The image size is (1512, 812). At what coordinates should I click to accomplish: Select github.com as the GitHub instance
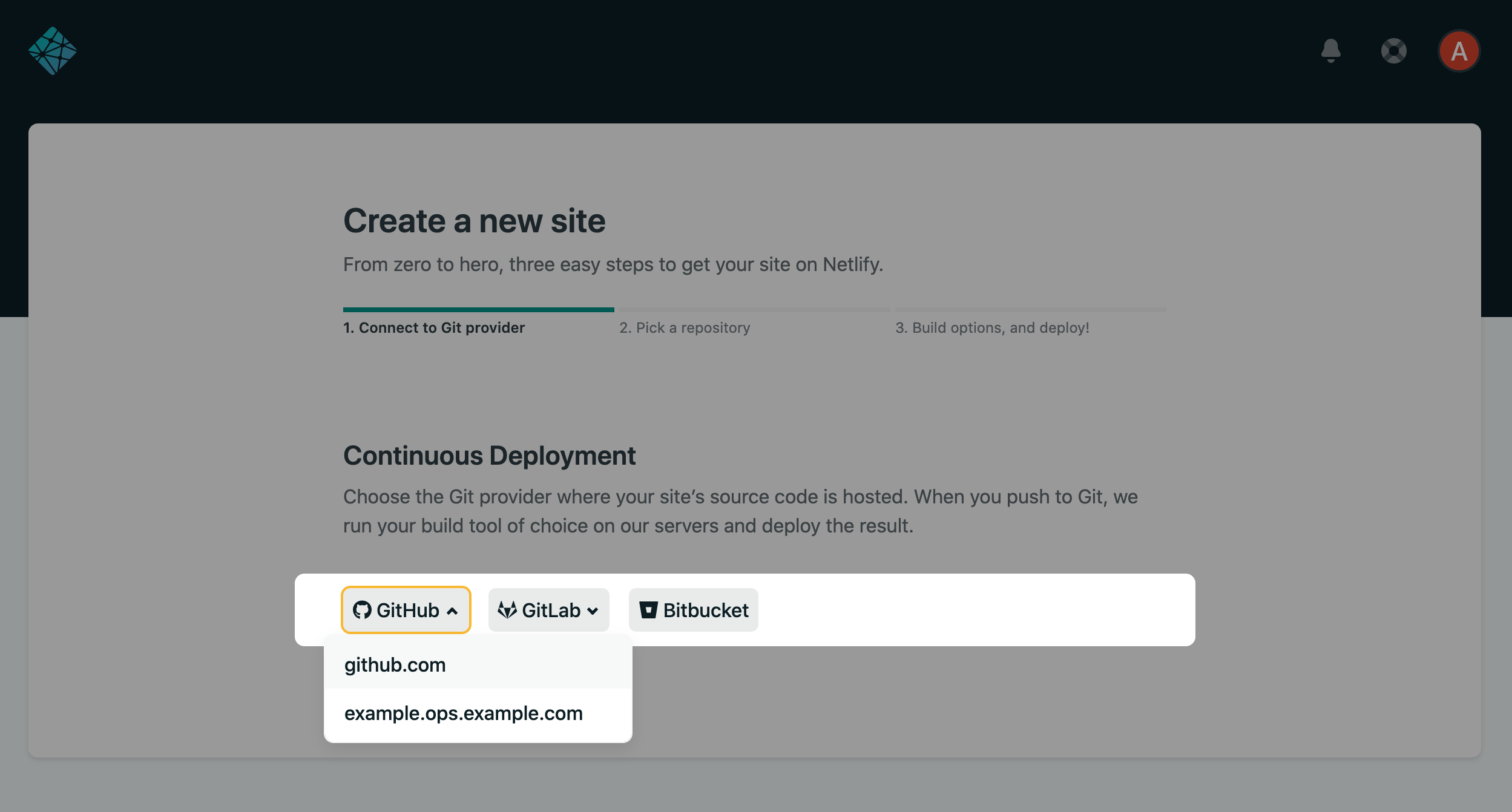point(395,664)
